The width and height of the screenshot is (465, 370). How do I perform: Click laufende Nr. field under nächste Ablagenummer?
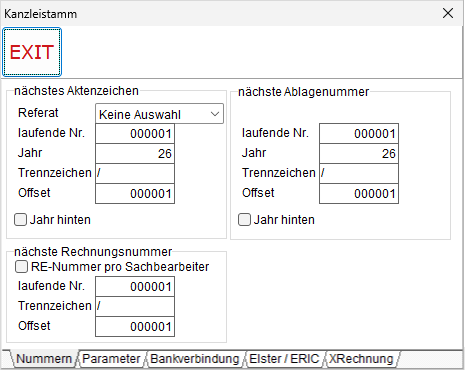359,133
